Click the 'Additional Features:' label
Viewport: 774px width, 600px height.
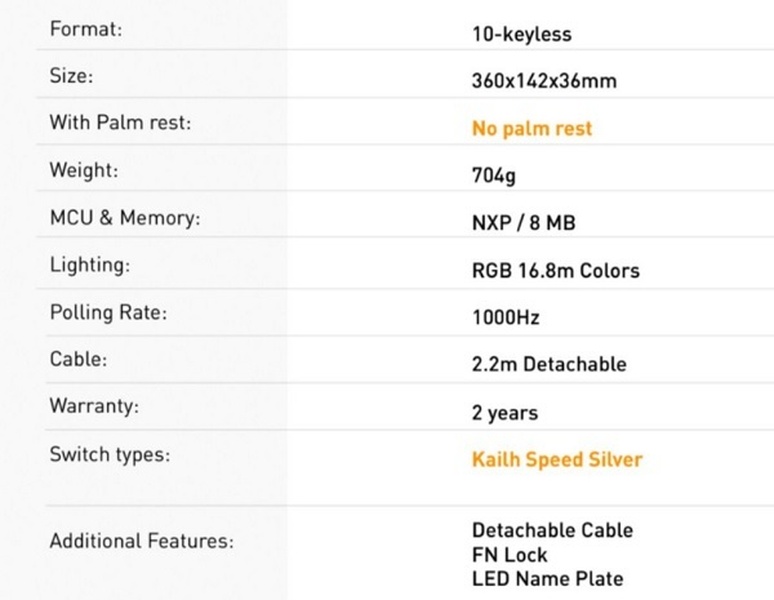tap(141, 541)
